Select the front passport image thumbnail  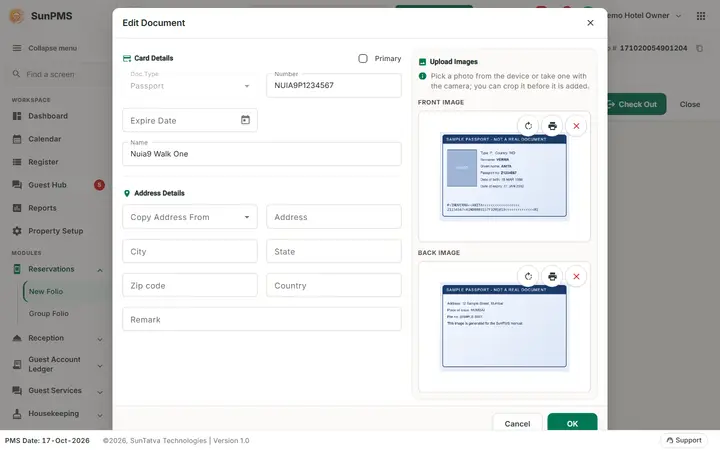point(504,176)
